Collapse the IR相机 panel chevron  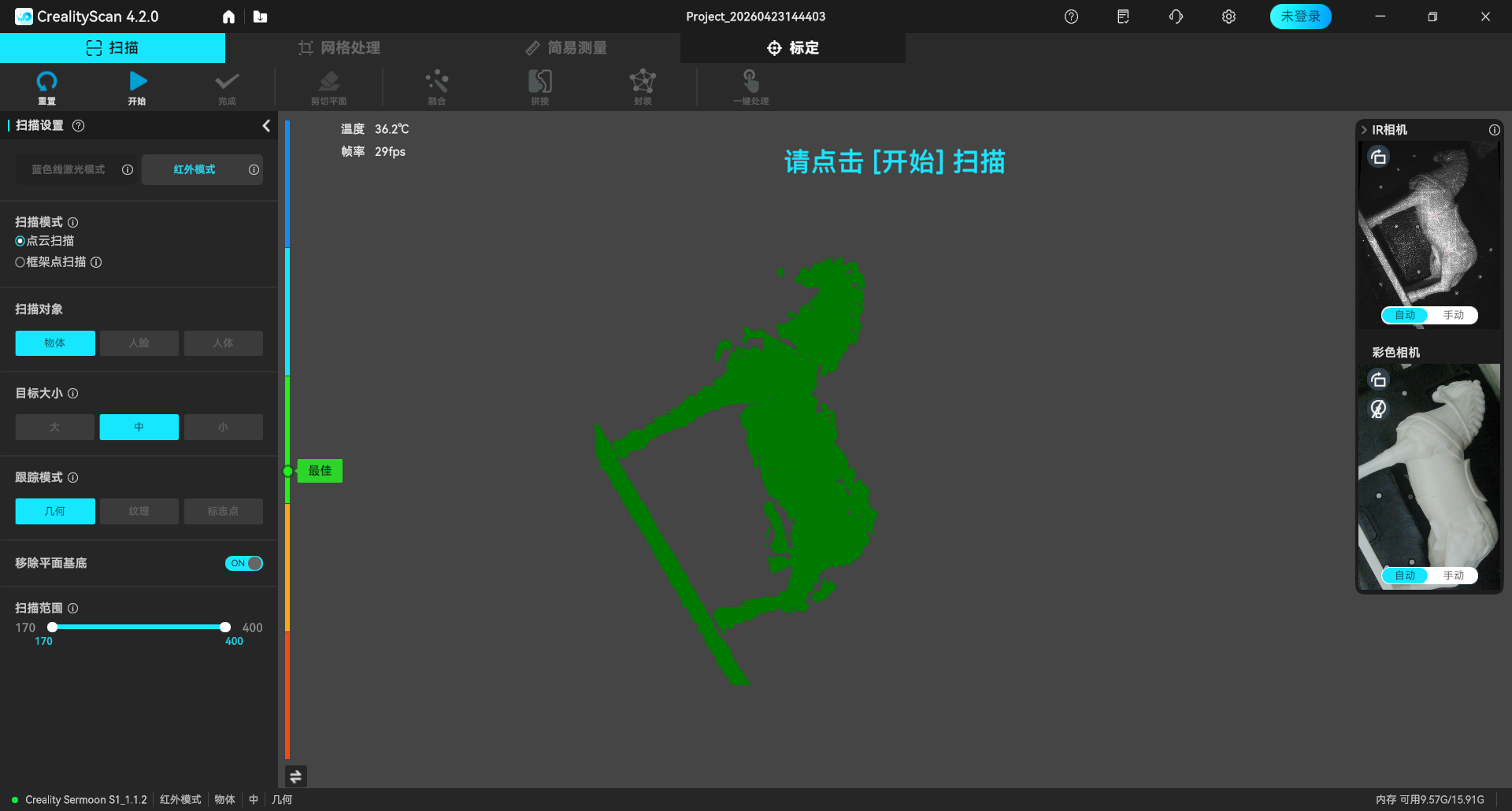(x=1364, y=130)
